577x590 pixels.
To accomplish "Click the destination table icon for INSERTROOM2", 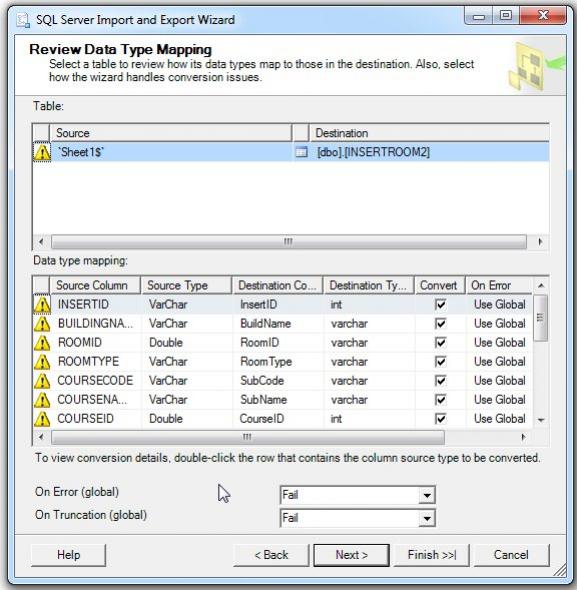I will [x=301, y=152].
